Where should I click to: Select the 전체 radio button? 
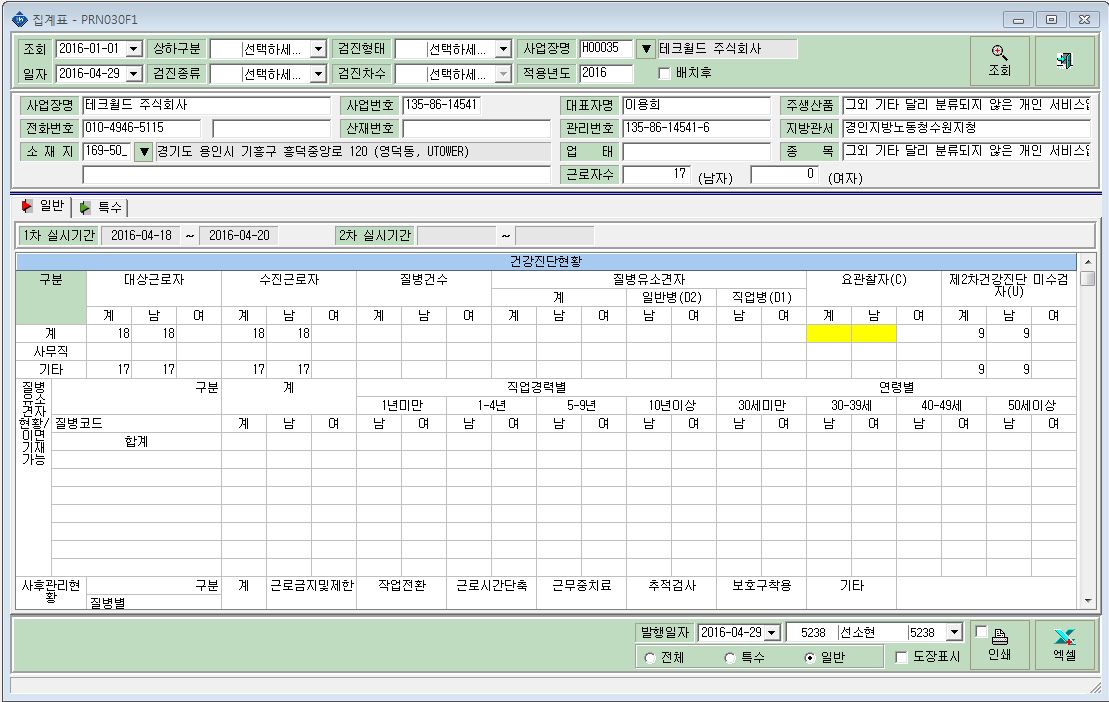coord(649,657)
